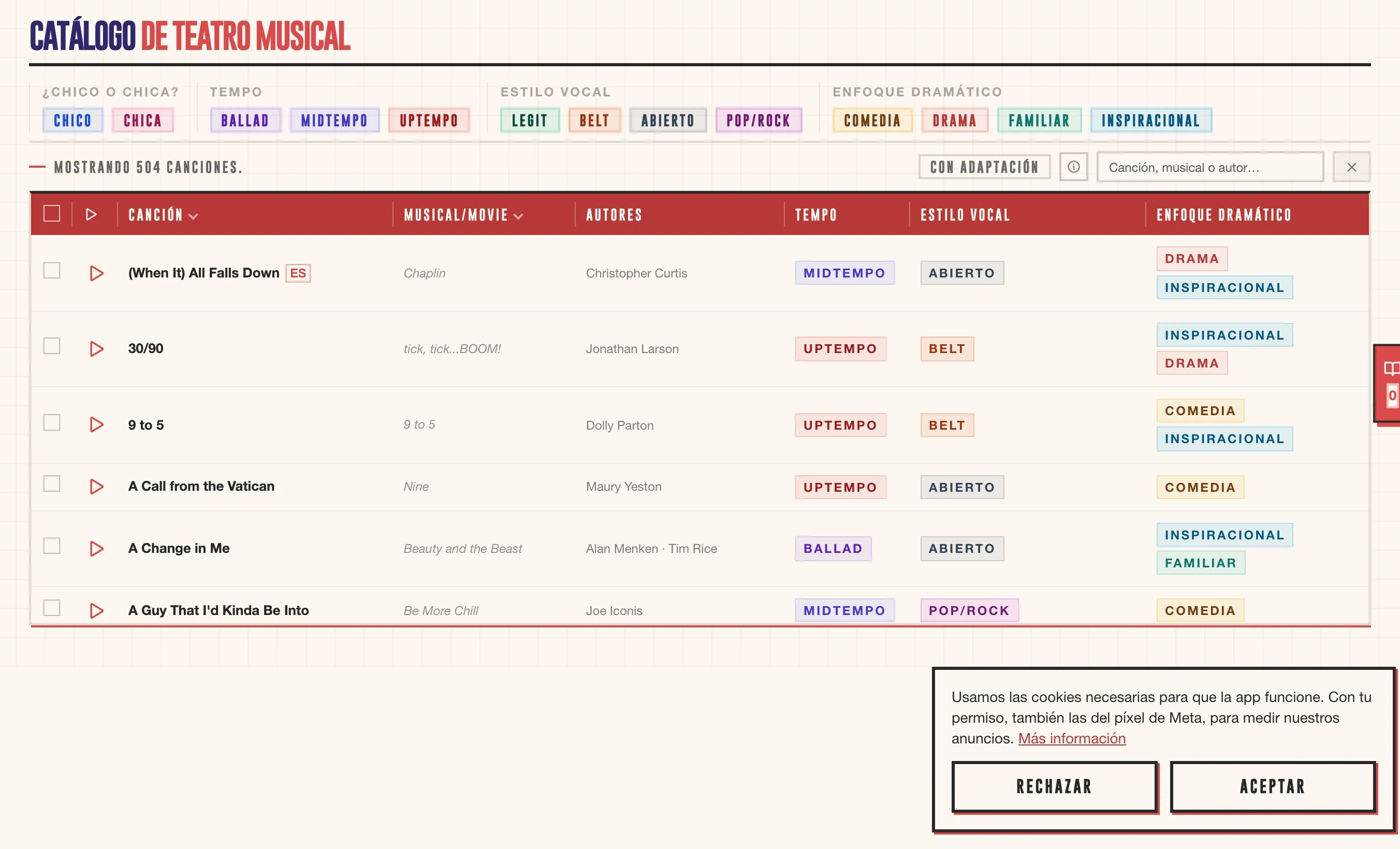Screen dimensions: 1400x849
Task: Click the author Jonathan Larson
Action: pos(632,349)
